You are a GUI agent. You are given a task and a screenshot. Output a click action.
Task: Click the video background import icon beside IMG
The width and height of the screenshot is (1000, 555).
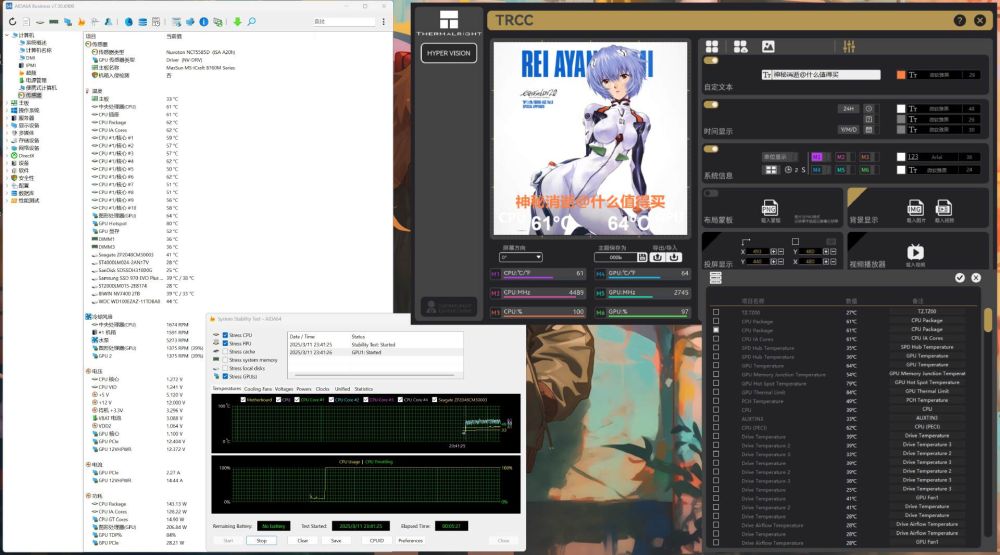[x=943, y=207]
